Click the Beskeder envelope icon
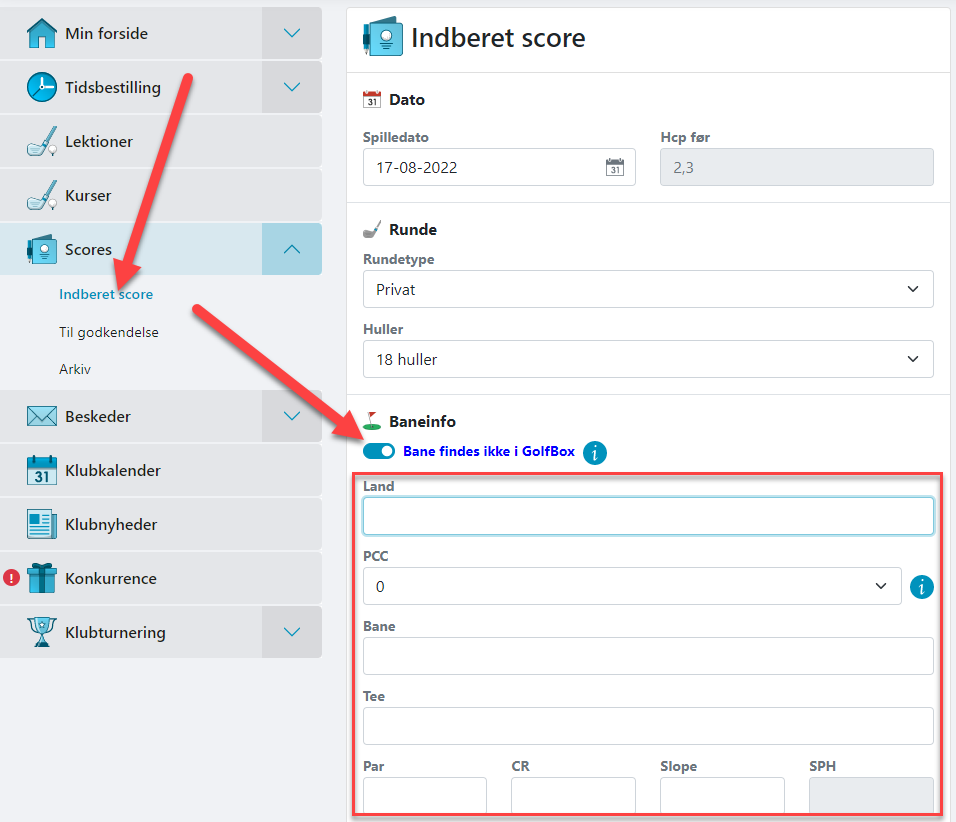The image size is (956, 822). (x=41, y=416)
